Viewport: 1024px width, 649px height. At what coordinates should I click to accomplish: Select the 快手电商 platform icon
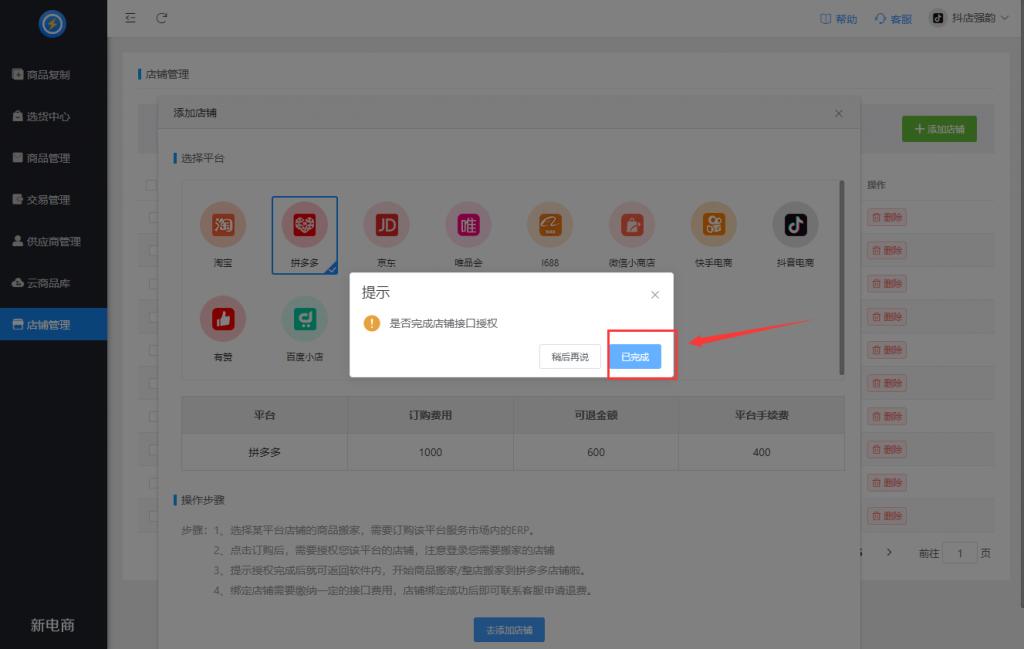(x=713, y=224)
